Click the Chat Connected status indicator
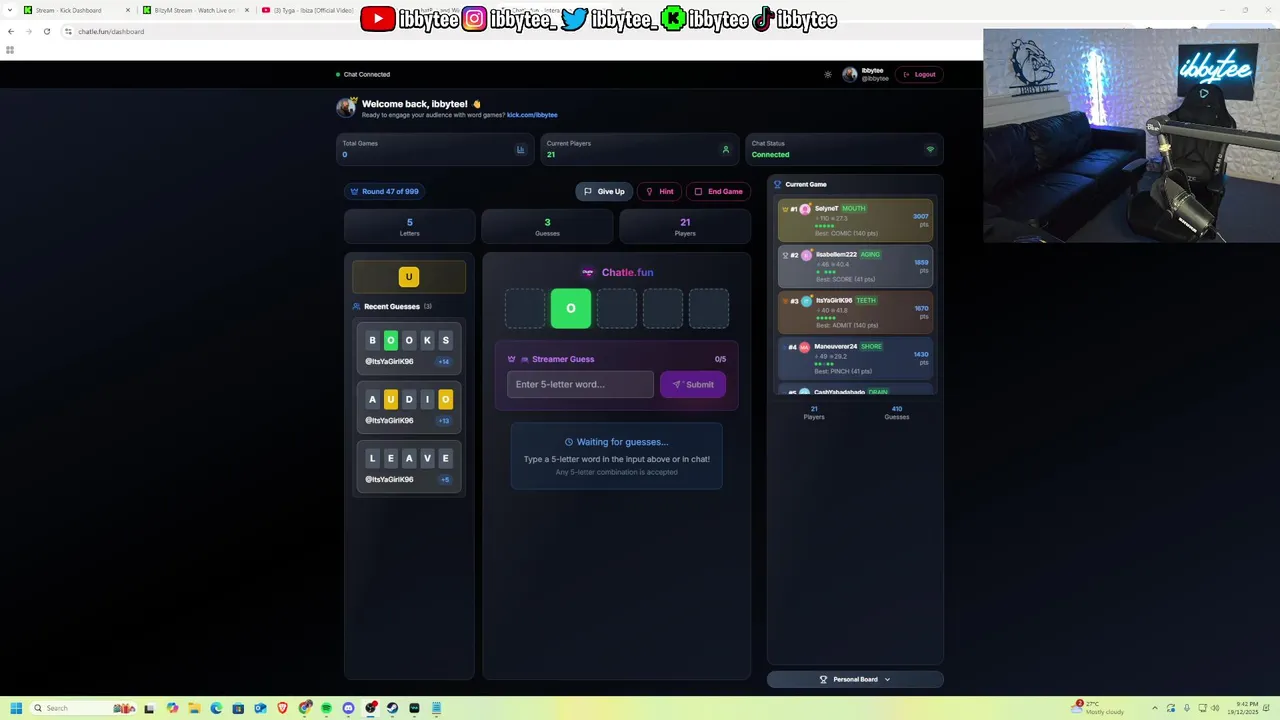This screenshot has width=1280, height=720. (x=363, y=74)
